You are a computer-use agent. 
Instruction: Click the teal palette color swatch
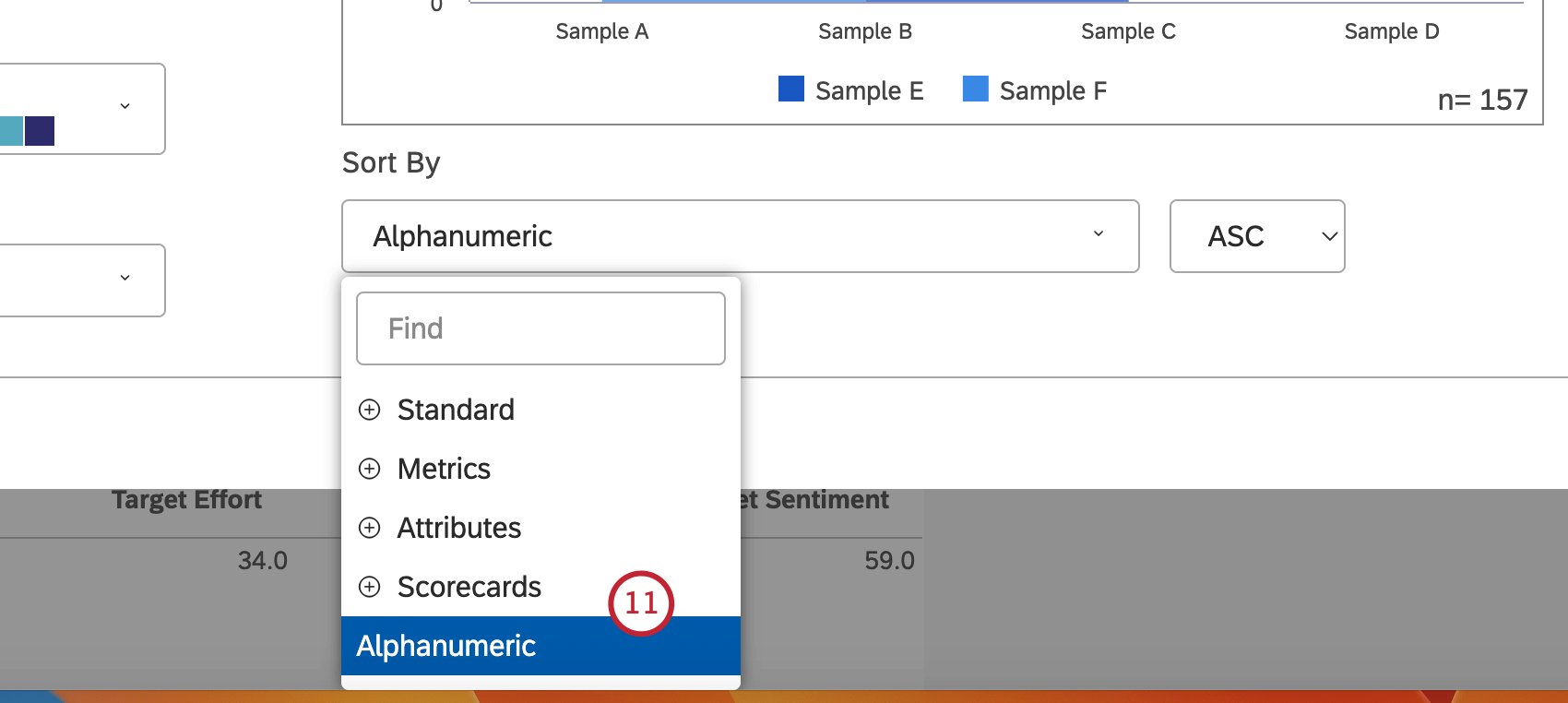pos(11,131)
